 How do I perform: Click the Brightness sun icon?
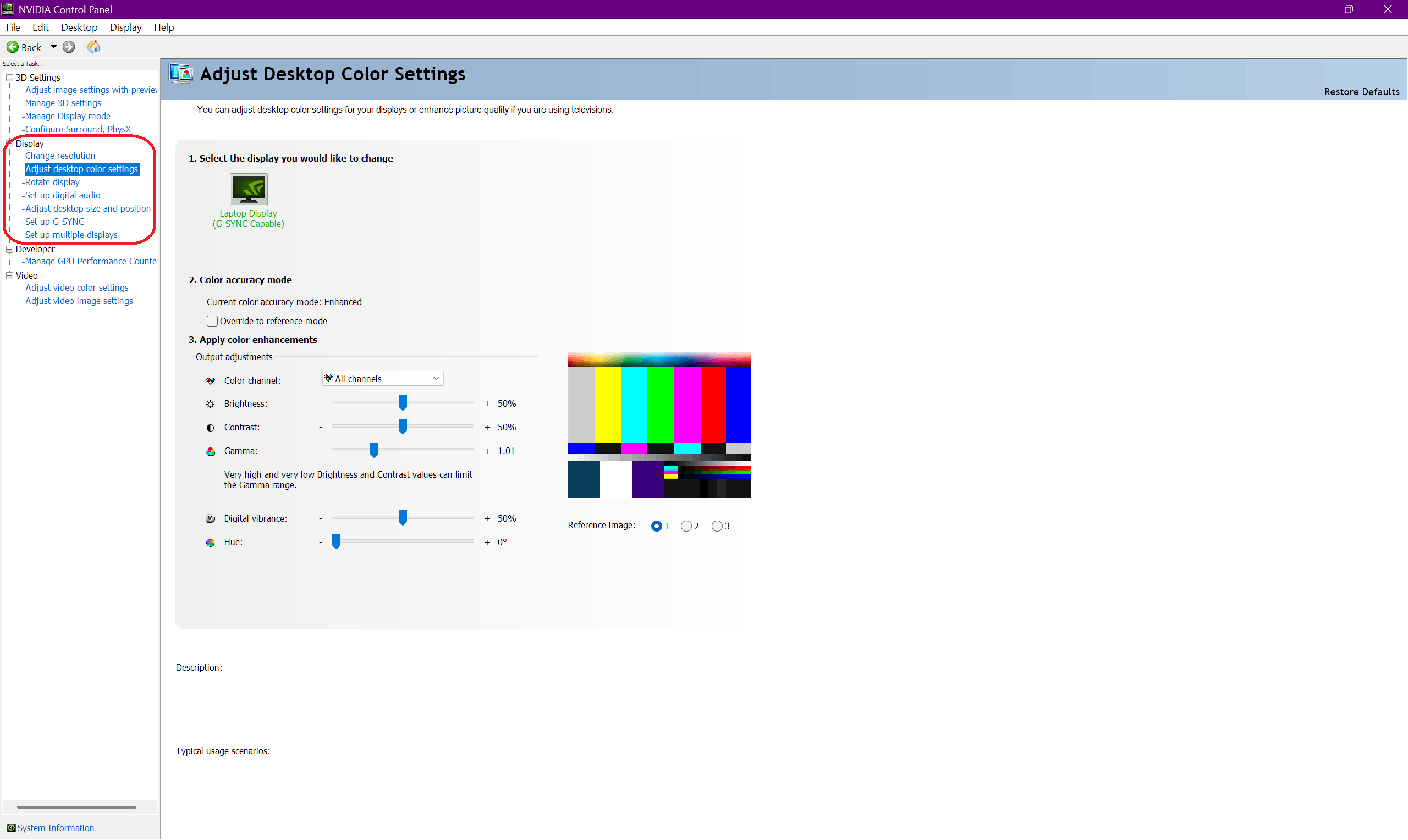click(211, 404)
